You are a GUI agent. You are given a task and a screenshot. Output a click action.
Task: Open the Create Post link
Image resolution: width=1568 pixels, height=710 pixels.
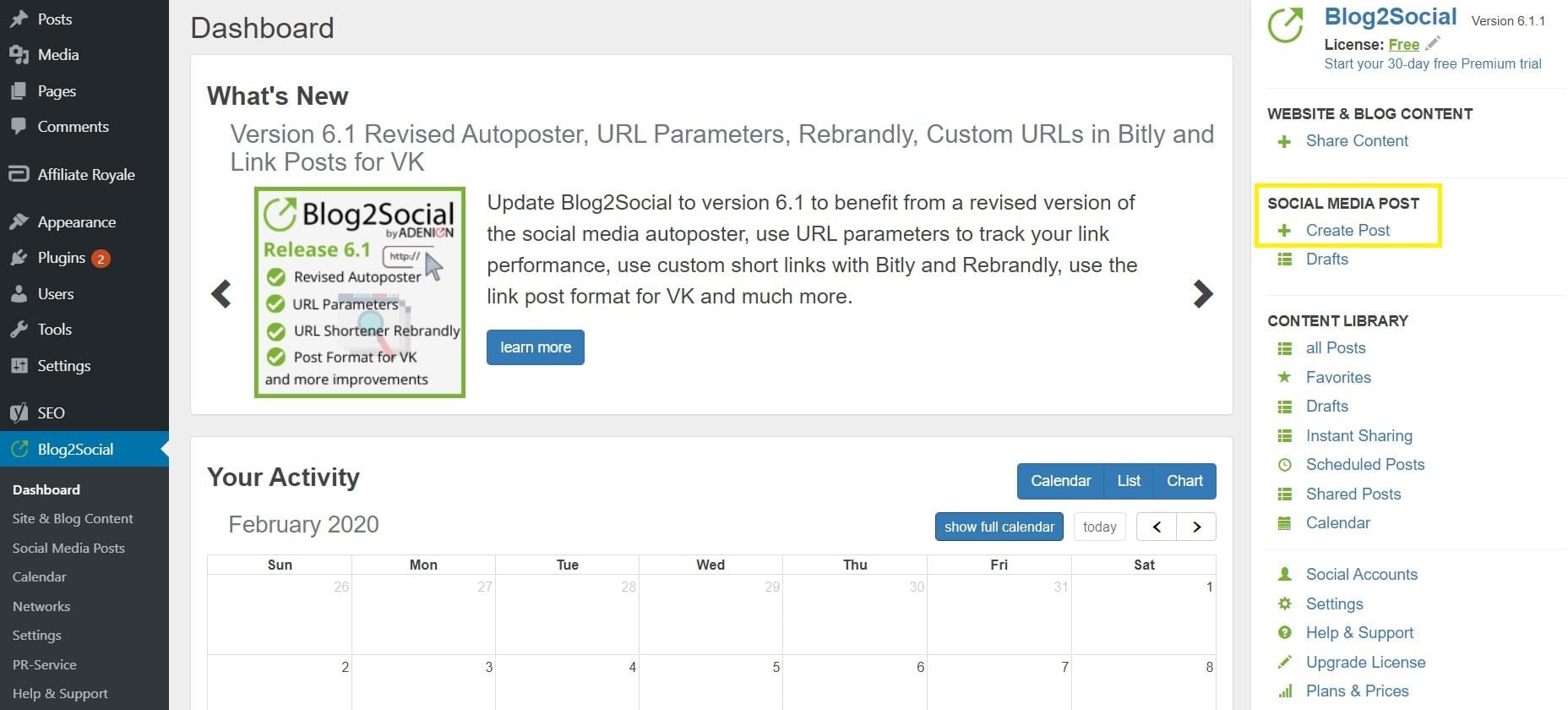1347,230
